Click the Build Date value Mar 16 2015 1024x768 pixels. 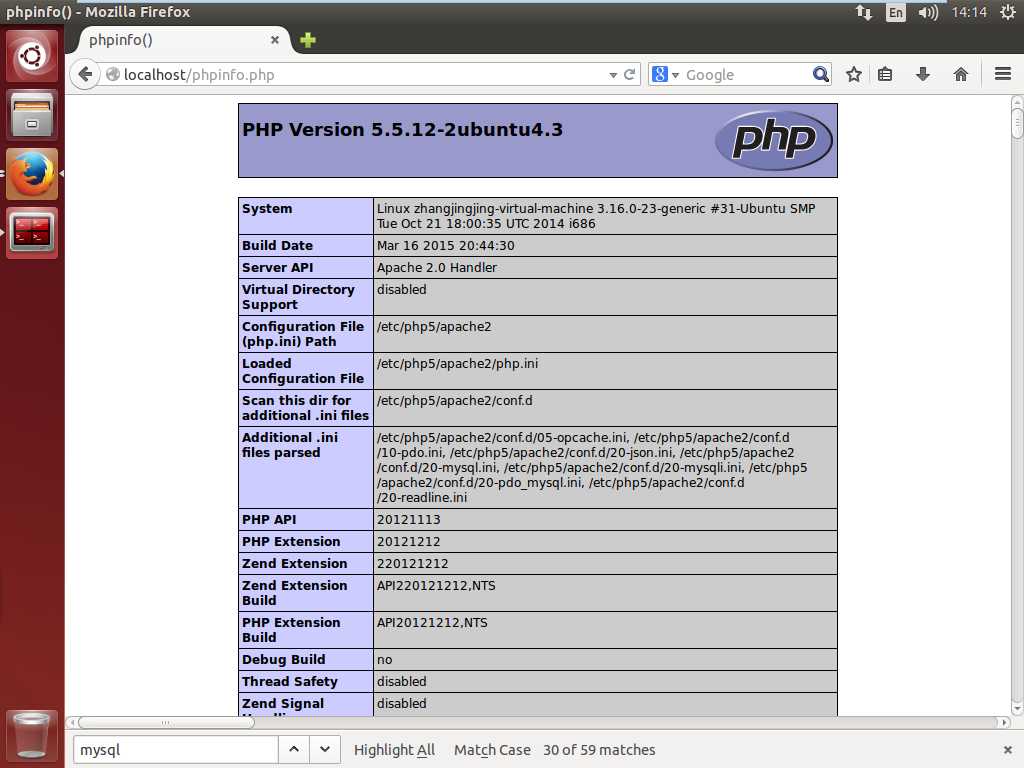tap(445, 246)
